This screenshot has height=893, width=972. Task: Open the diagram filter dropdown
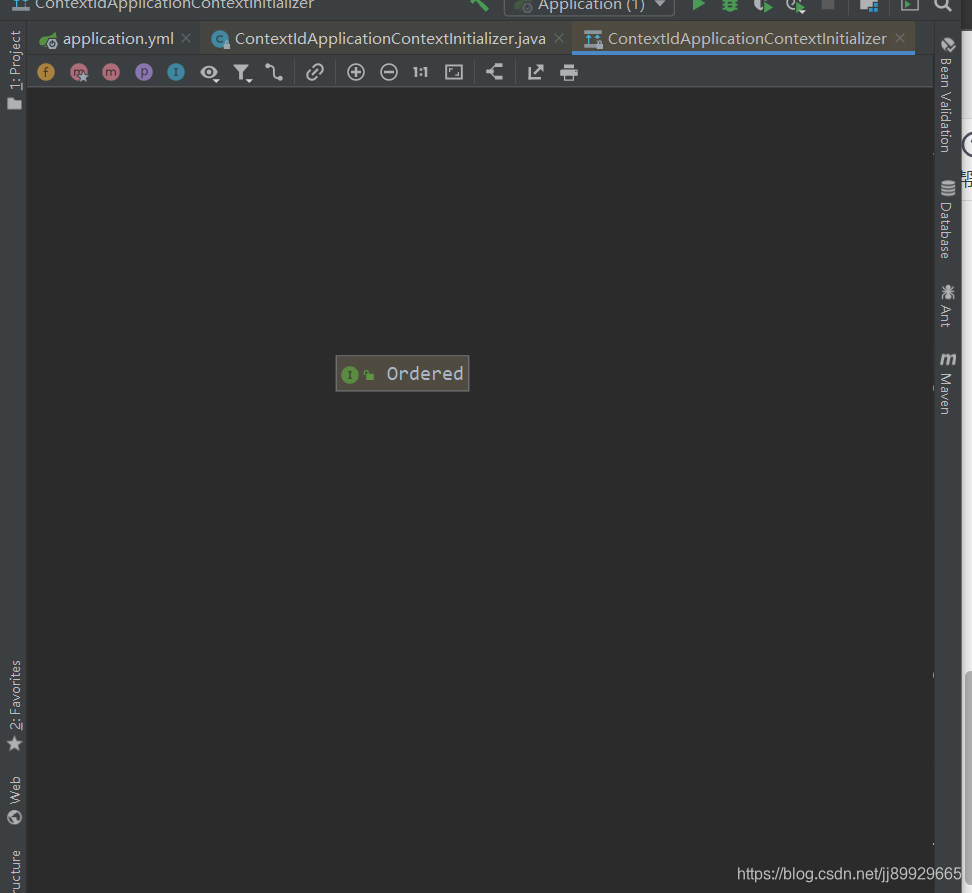tap(242, 73)
